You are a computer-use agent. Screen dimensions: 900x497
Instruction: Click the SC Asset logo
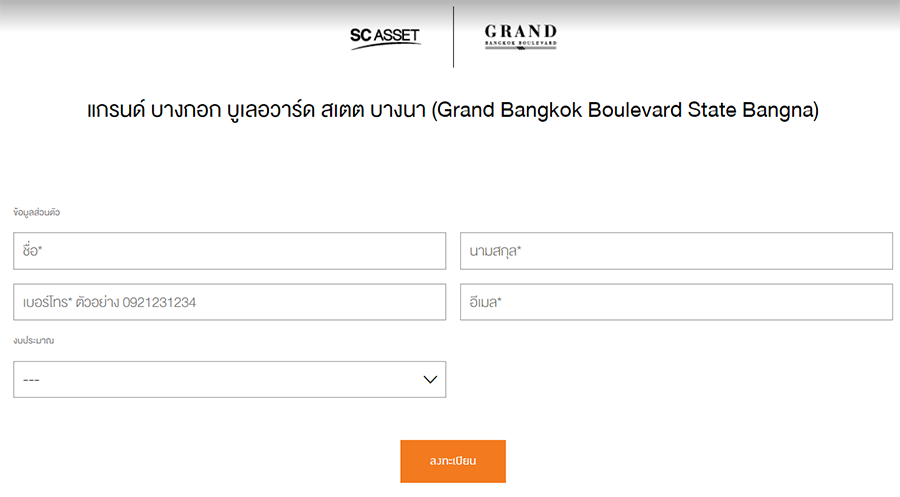pos(385,38)
